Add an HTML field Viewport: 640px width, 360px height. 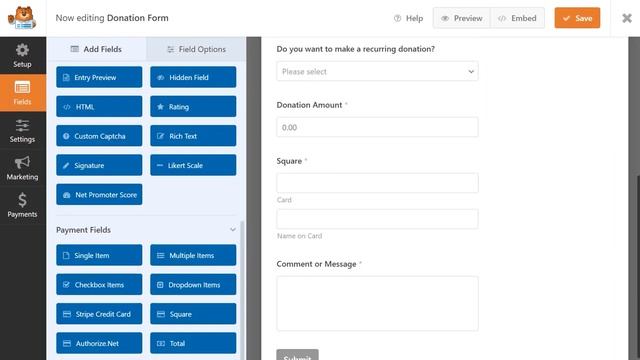coord(99,107)
